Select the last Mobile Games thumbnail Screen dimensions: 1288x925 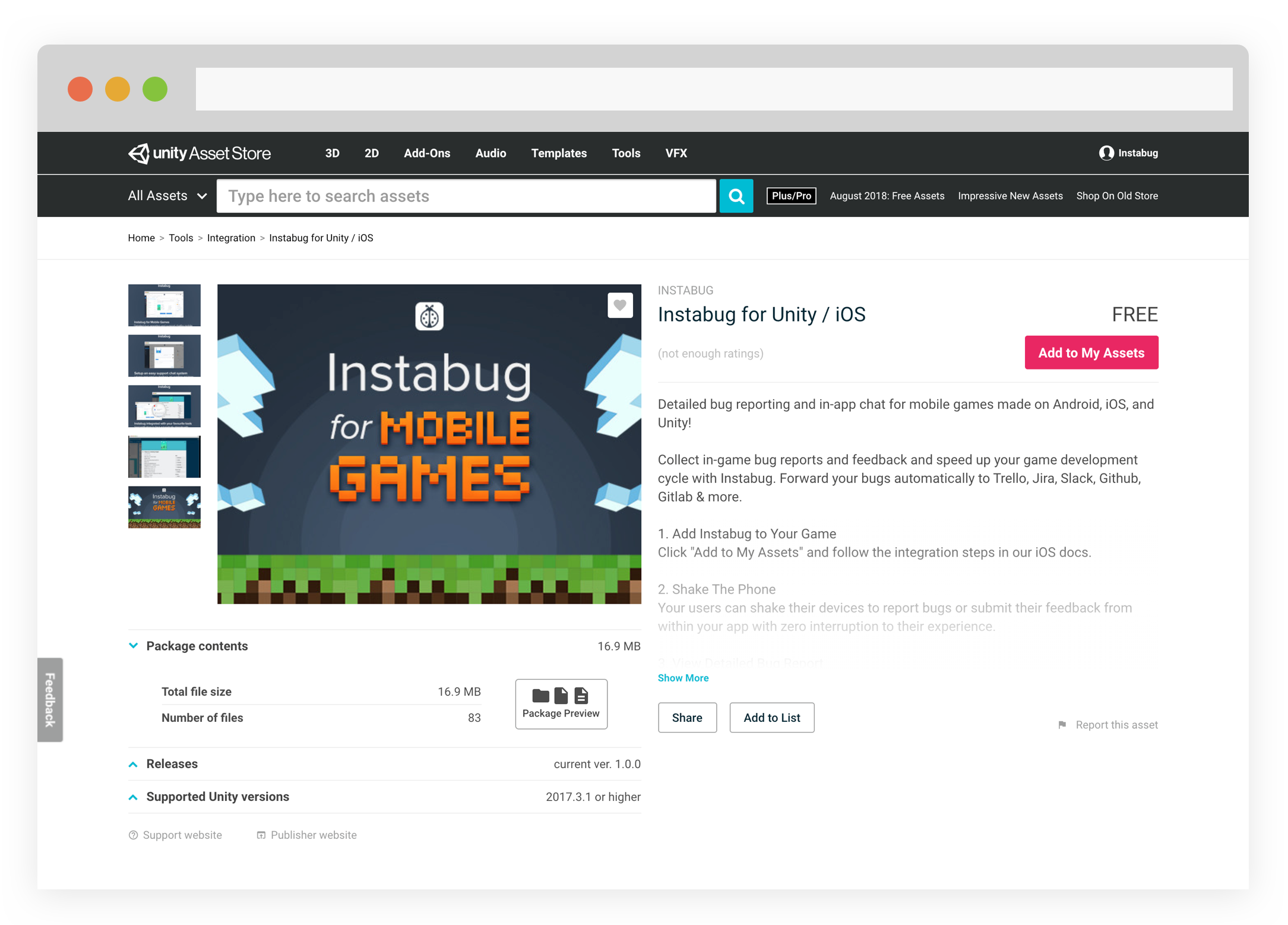164,507
